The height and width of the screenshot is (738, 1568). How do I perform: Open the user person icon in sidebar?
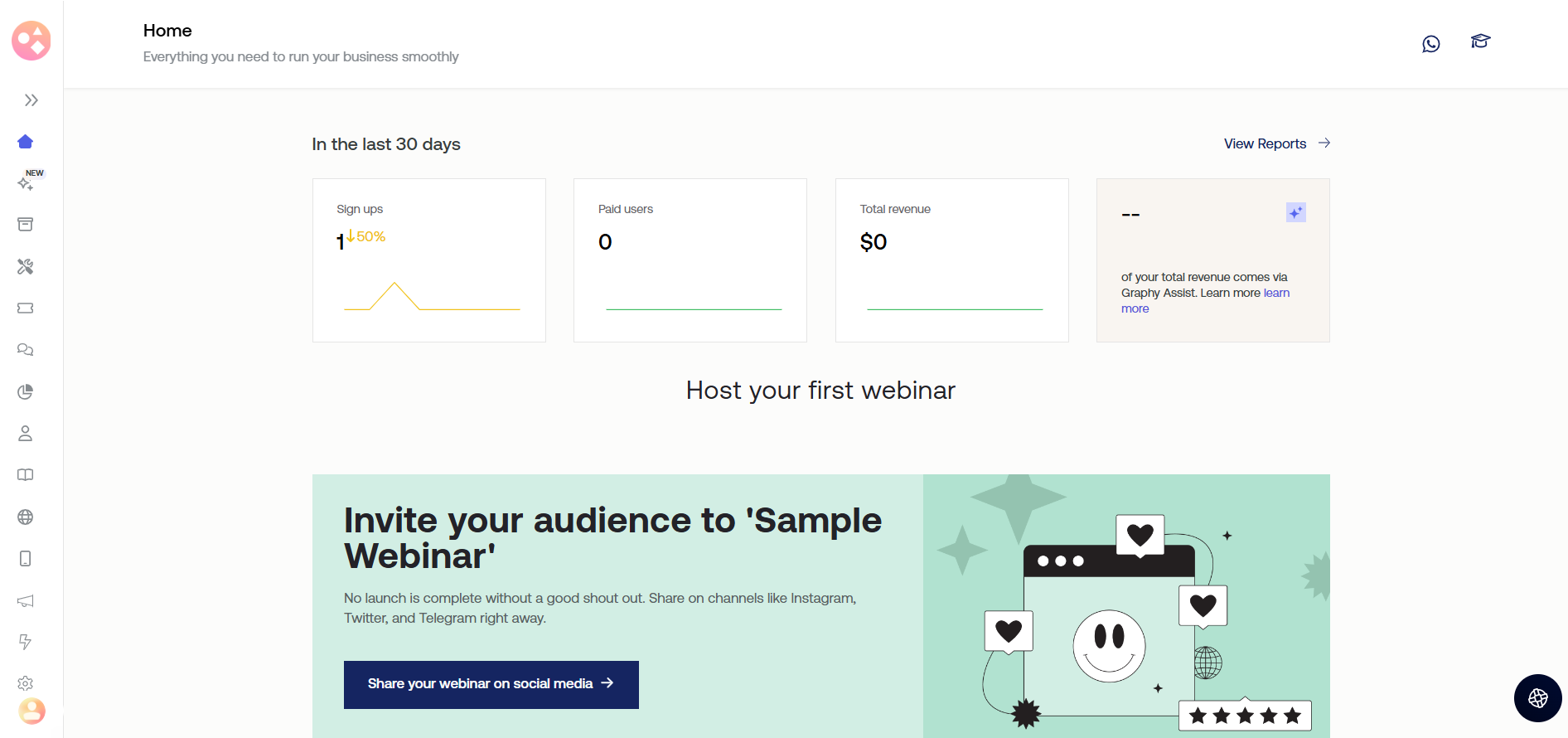pos(26,433)
